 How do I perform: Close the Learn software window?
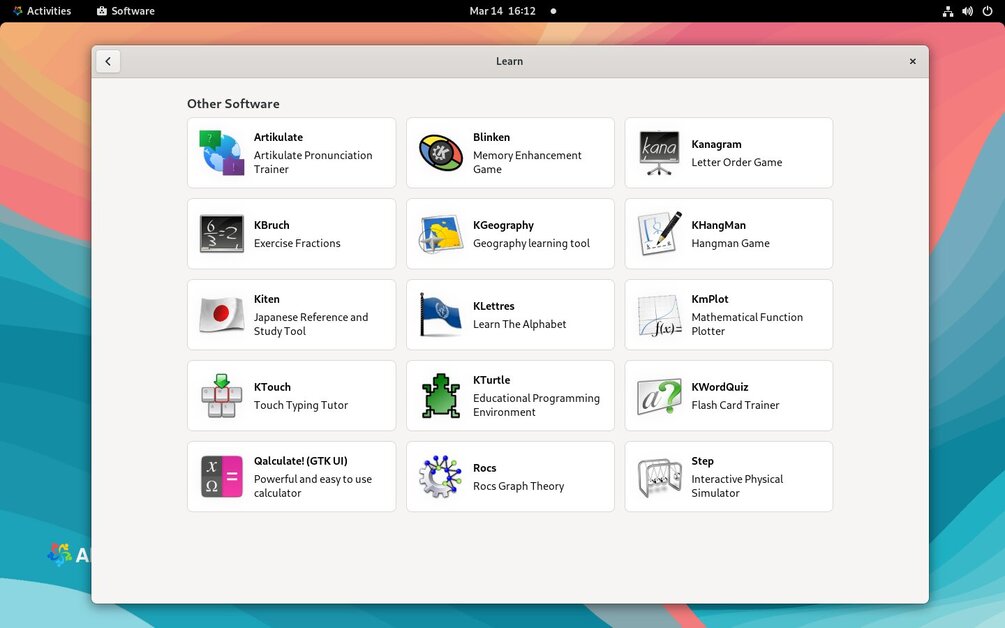pos(913,62)
